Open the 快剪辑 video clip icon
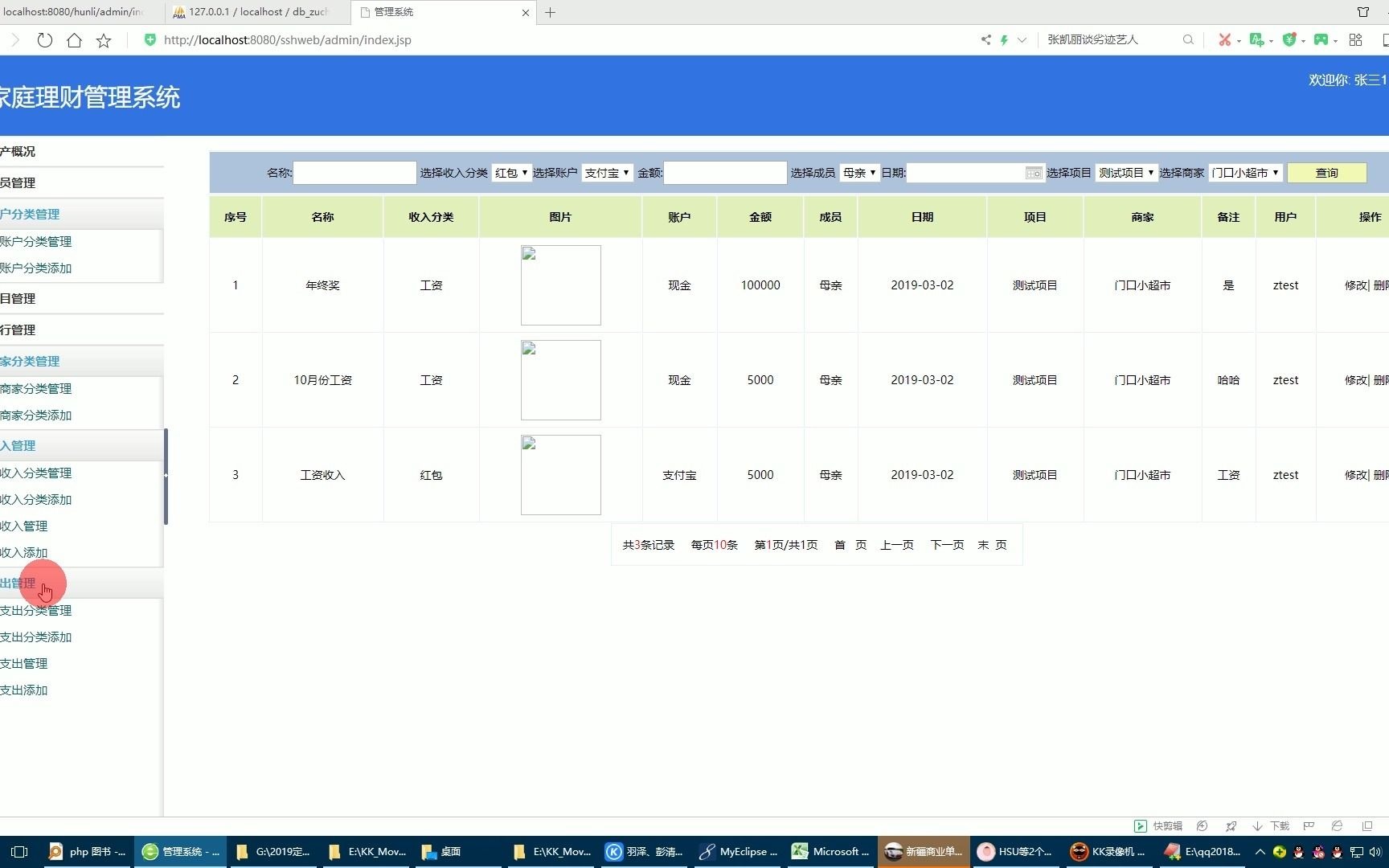This screenshot has width=1389, height=868. 1140,826
